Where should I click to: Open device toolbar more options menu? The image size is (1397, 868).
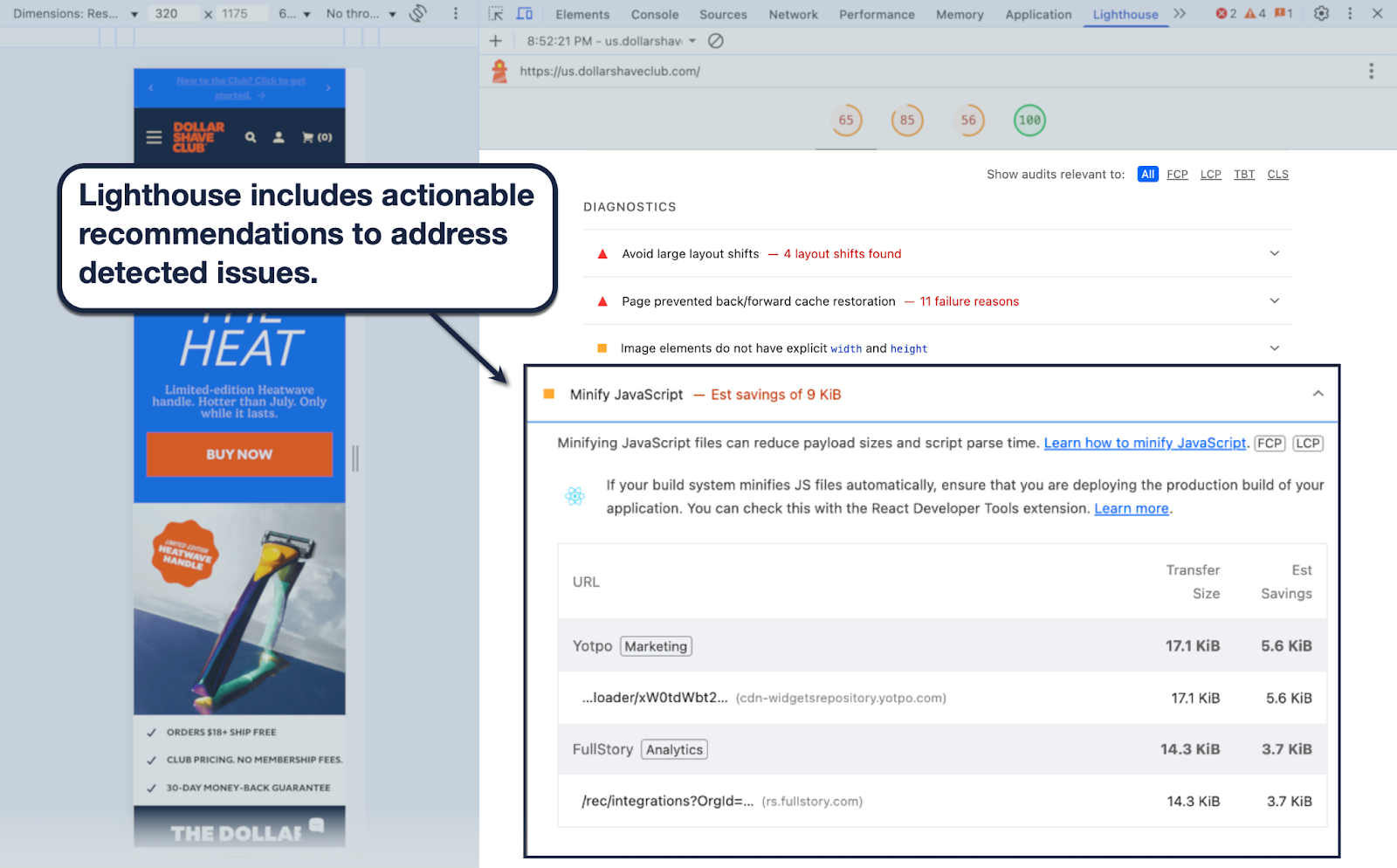455,14
